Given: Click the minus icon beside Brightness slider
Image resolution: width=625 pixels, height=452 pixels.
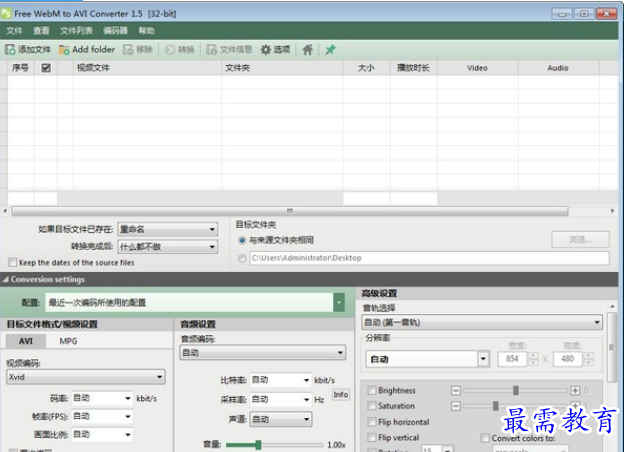Looking at the screenshot, I should 456,390.
